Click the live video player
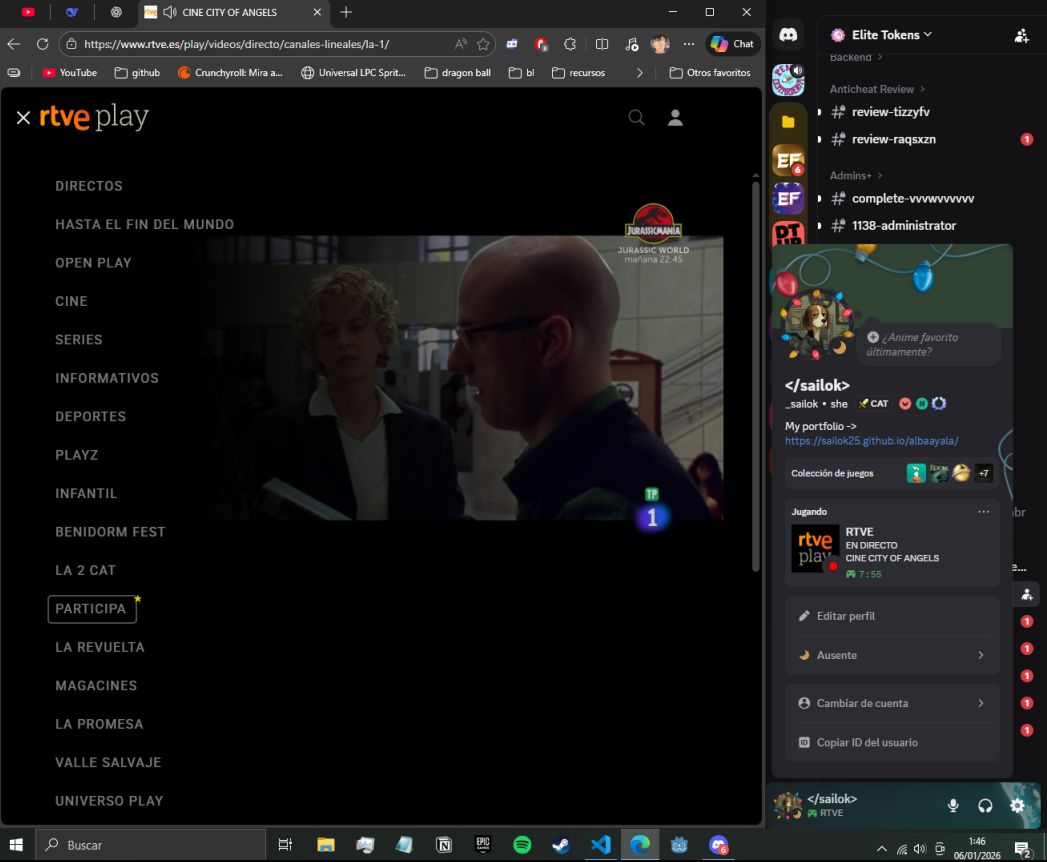Screen dimensions: 1047x862 point(461,377)
